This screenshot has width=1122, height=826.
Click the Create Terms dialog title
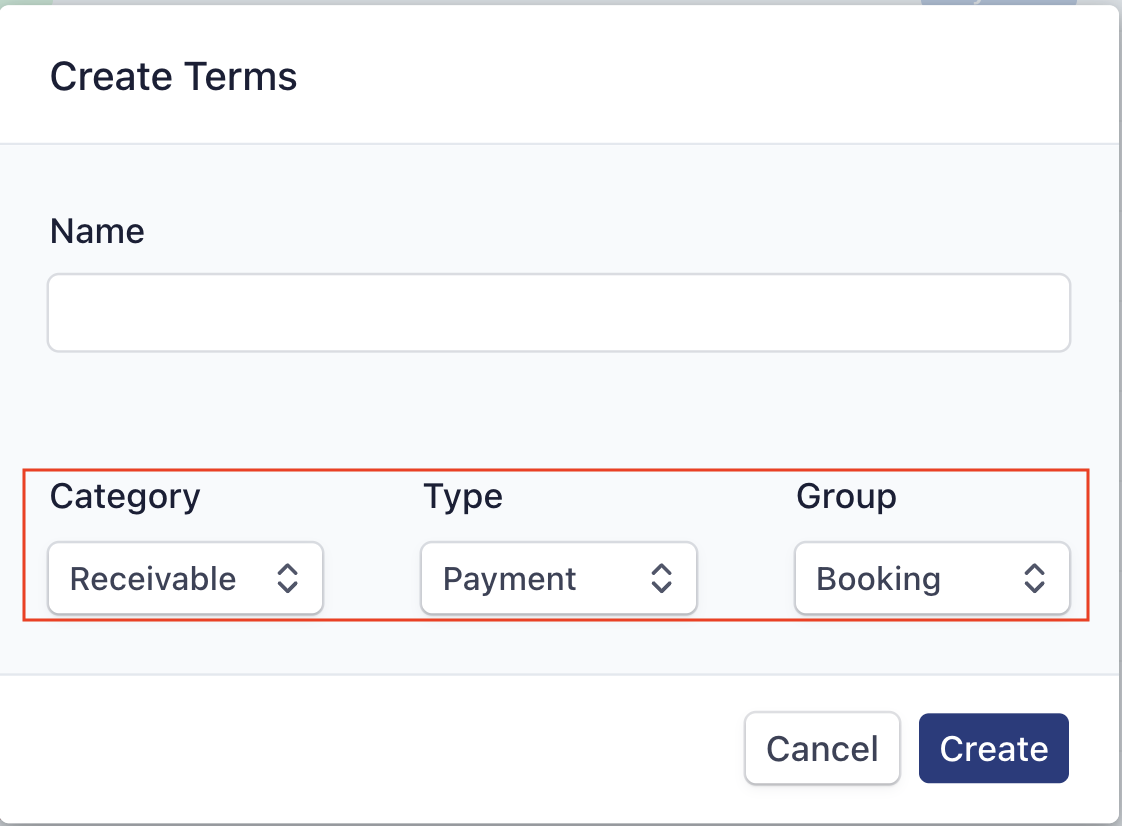point(174,77)
